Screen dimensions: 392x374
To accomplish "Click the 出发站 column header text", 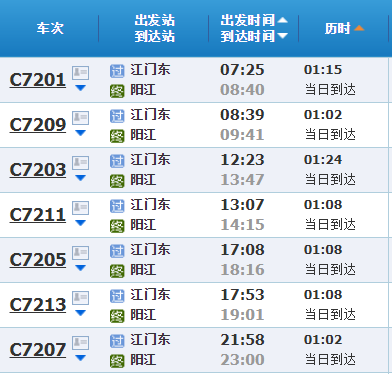I will [x=155, y=20].
